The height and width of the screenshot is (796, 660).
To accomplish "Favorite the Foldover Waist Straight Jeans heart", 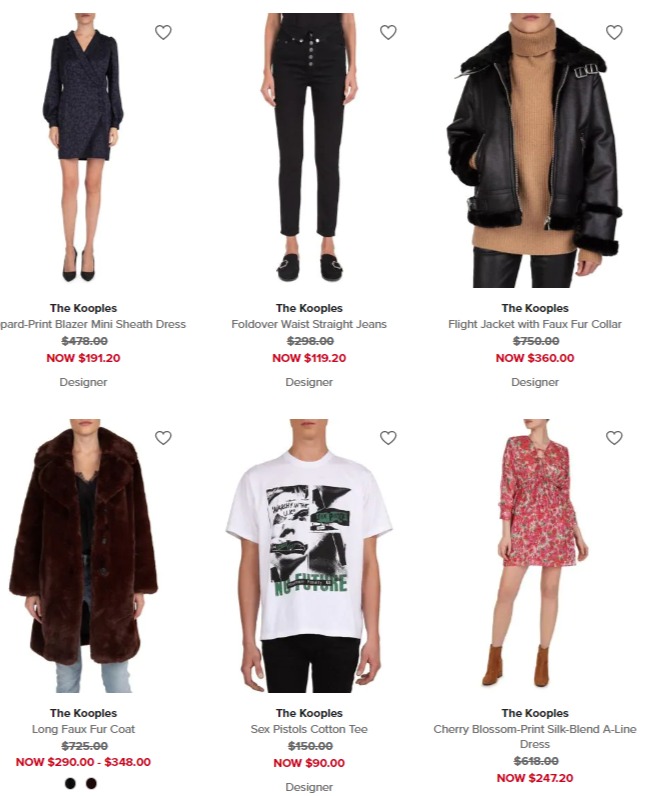I will coord(388,32).
